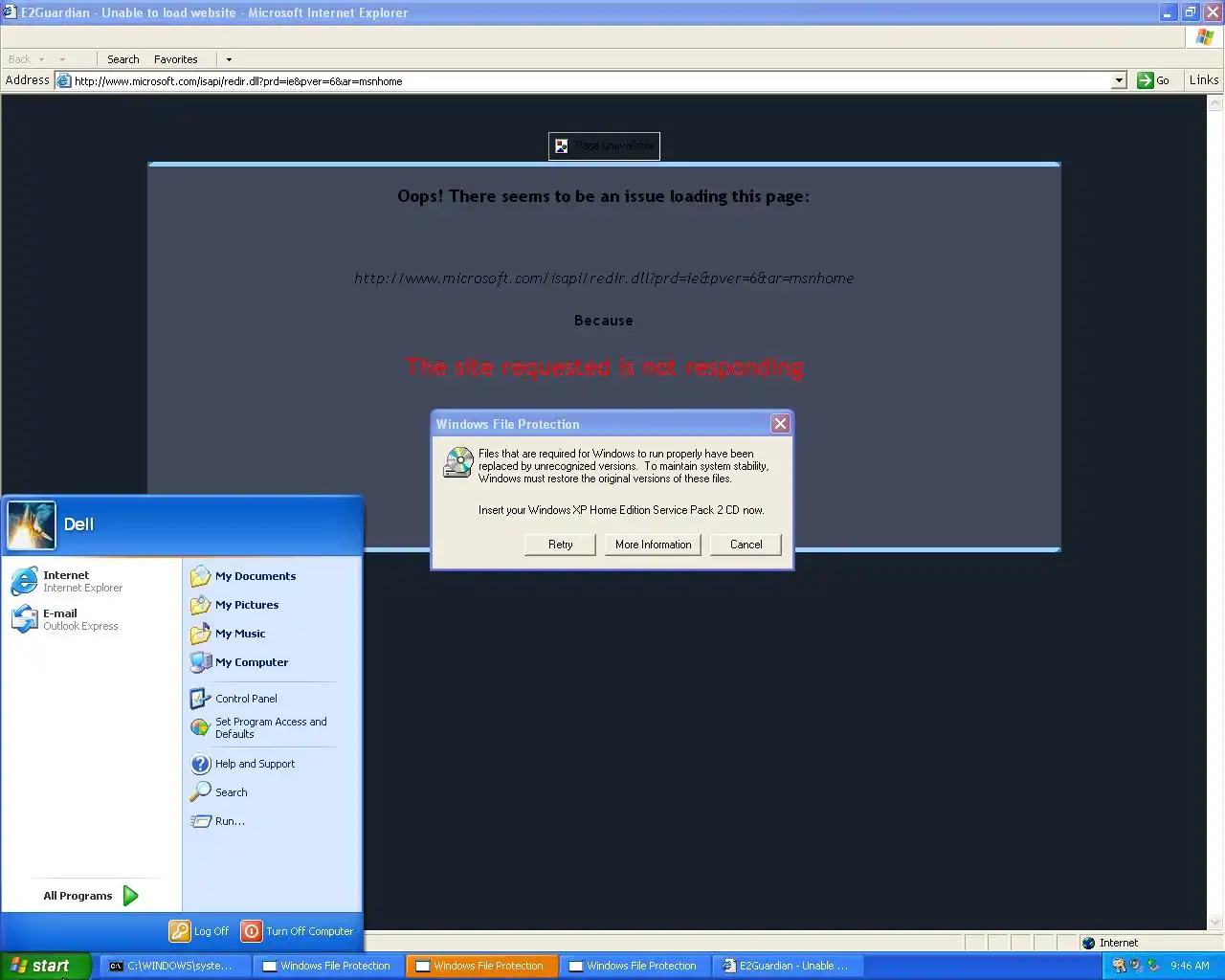Click the More Information button
This screenshot has width=1225, height=980.
click(654, 545)
